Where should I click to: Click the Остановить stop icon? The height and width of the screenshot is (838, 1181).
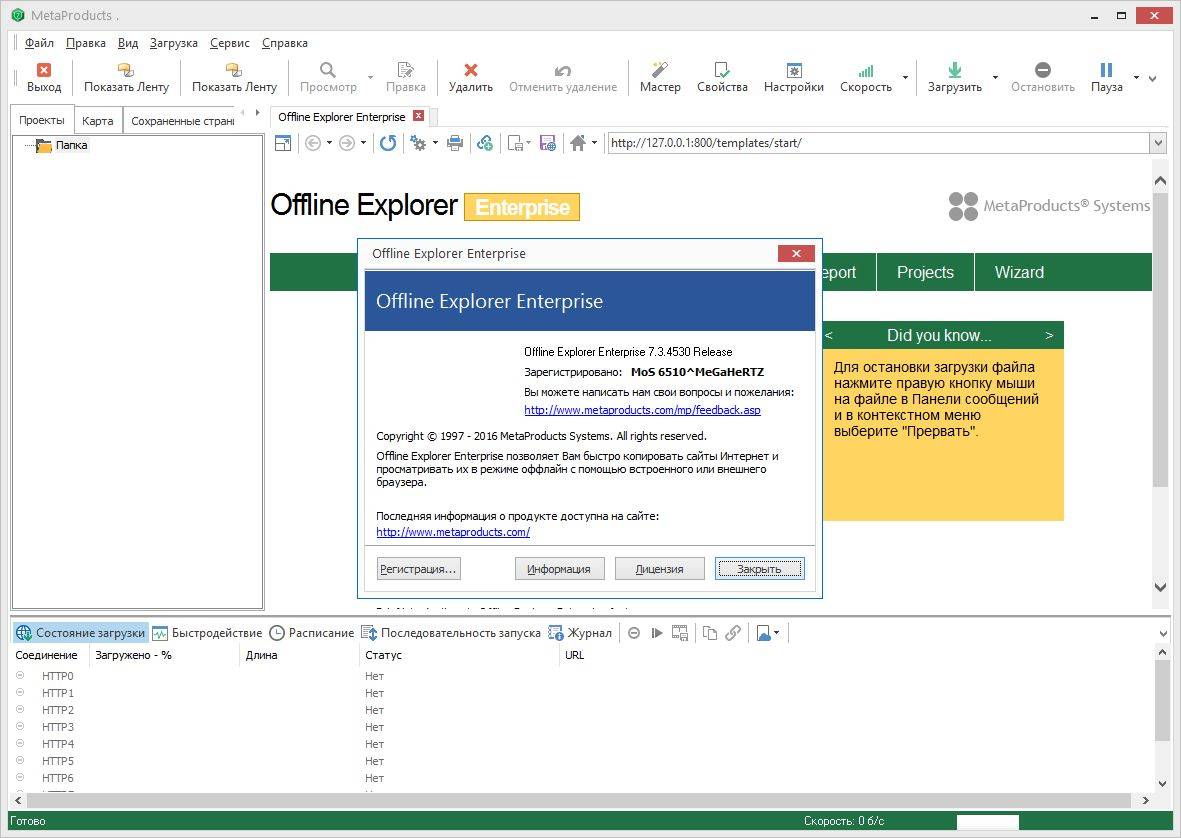point(1042,70)
